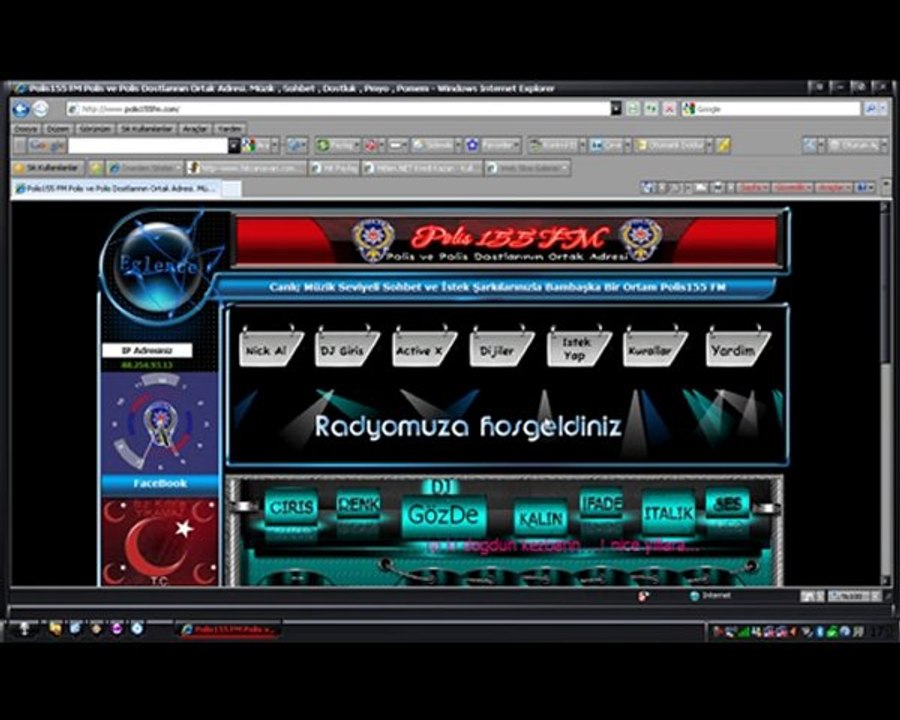Click the volume icon in system tray
Screen dimensions: 900x720
pos(793,632)
